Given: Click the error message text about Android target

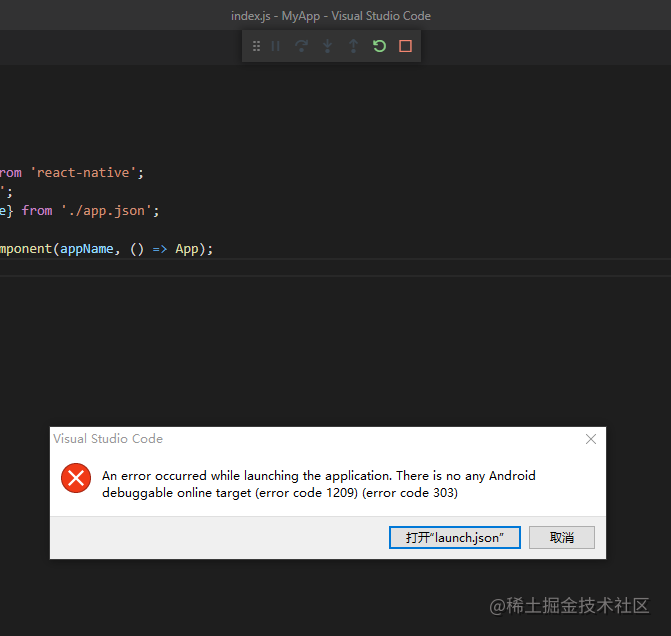Looking at the screenshot, I should [x=318, y=484].
